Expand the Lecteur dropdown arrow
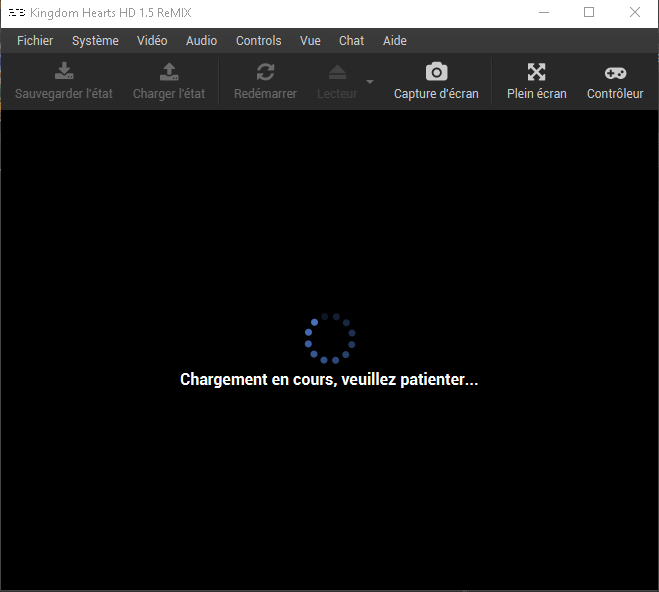The height and width of the screenshot is (592, 659). coord(370,82)
